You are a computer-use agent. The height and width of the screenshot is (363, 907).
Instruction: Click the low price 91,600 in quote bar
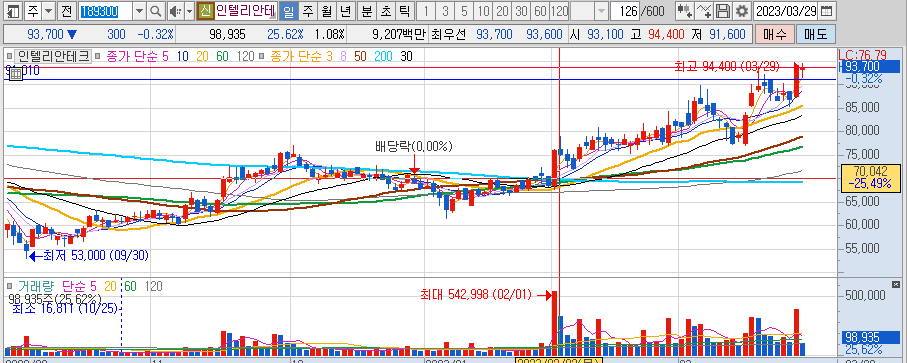[x=727, y=35]
